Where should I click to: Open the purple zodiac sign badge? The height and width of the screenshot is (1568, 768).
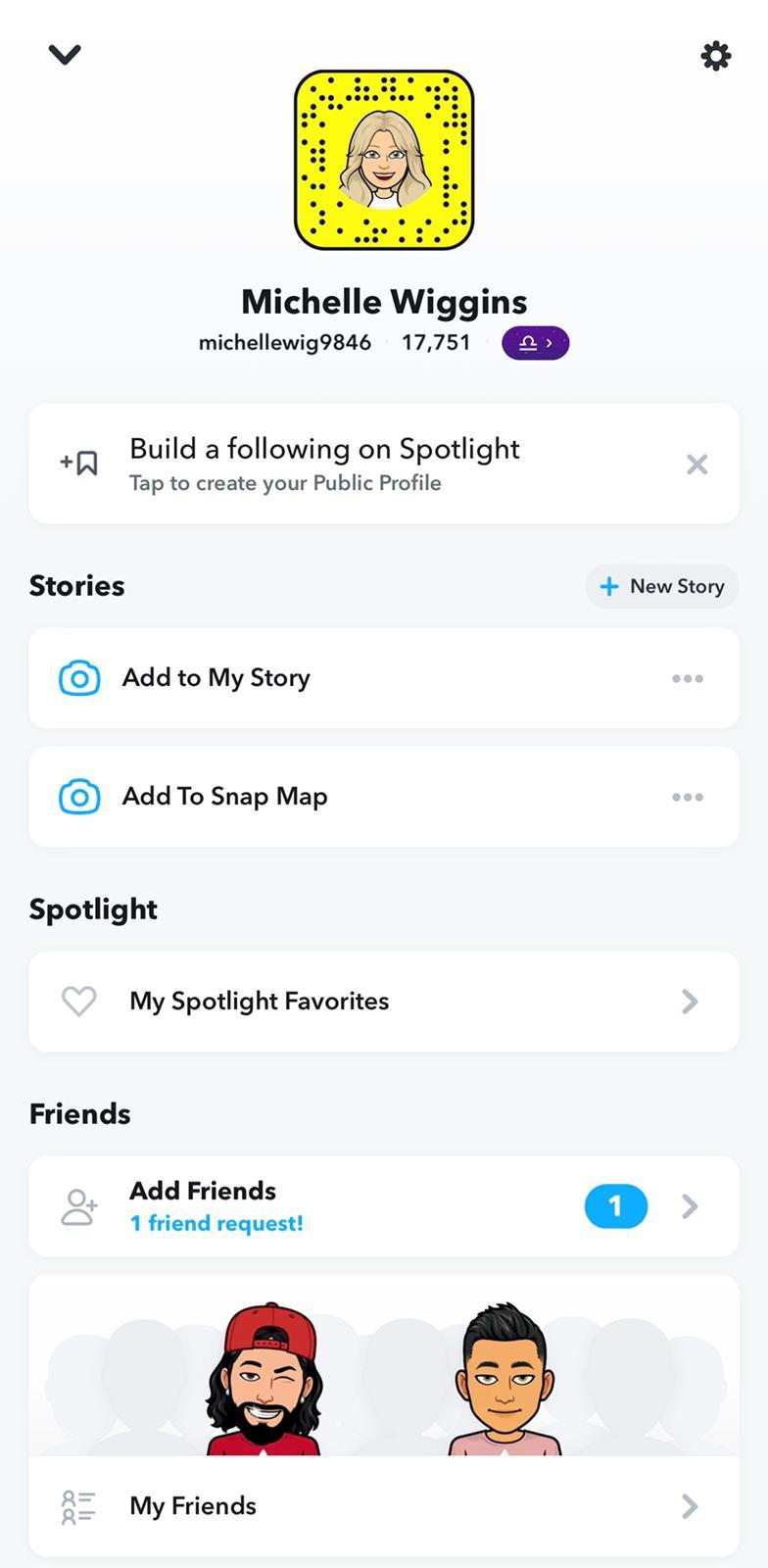point(535,343)
